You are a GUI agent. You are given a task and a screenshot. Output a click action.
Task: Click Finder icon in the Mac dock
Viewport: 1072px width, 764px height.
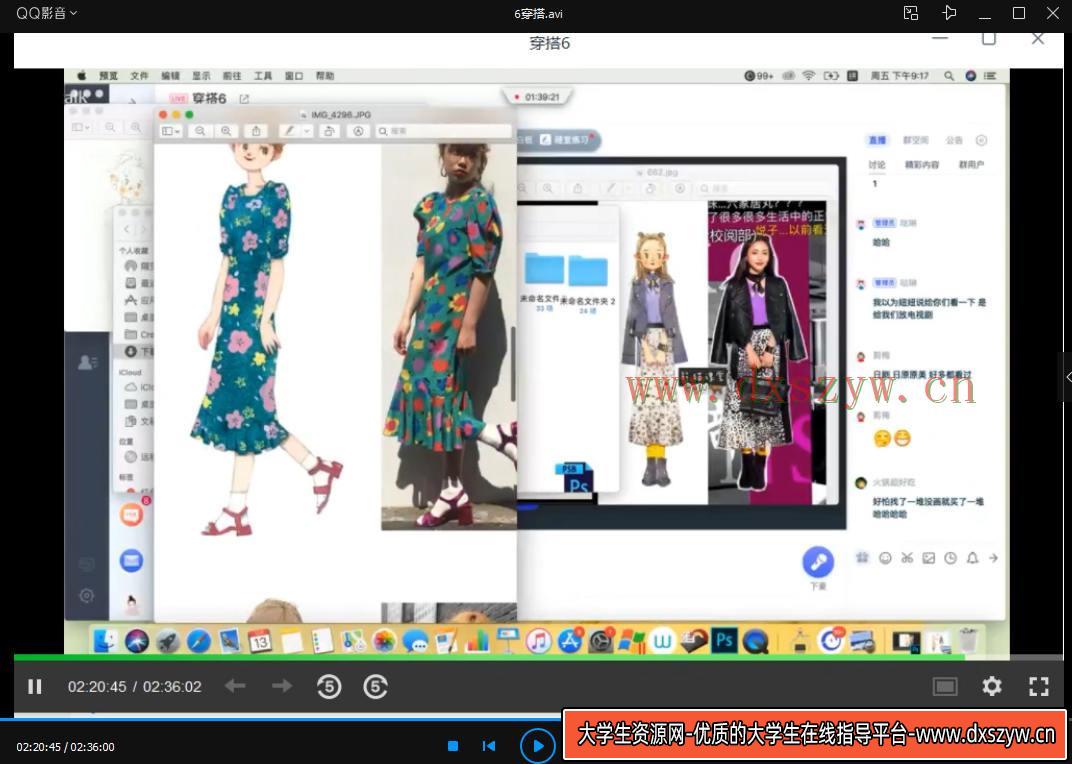point(105,641)
